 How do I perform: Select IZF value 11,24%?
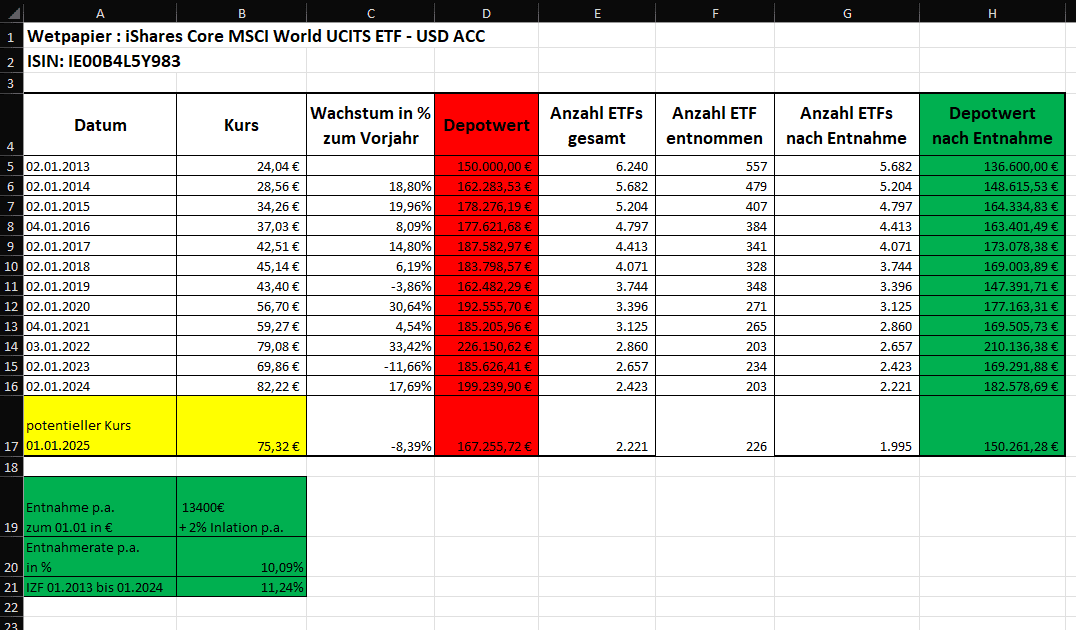point(242,587)
